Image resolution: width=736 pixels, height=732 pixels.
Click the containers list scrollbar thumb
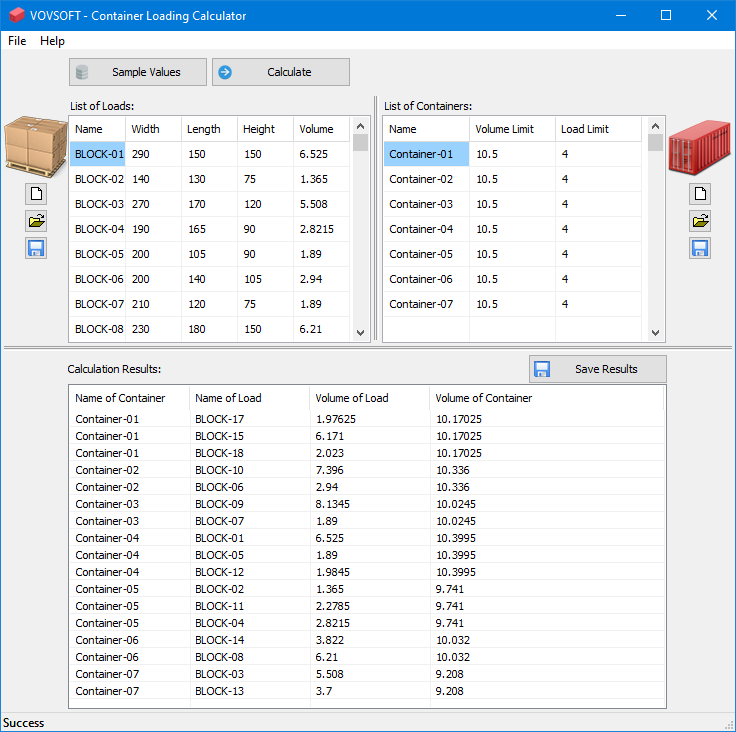coord(656,143)
